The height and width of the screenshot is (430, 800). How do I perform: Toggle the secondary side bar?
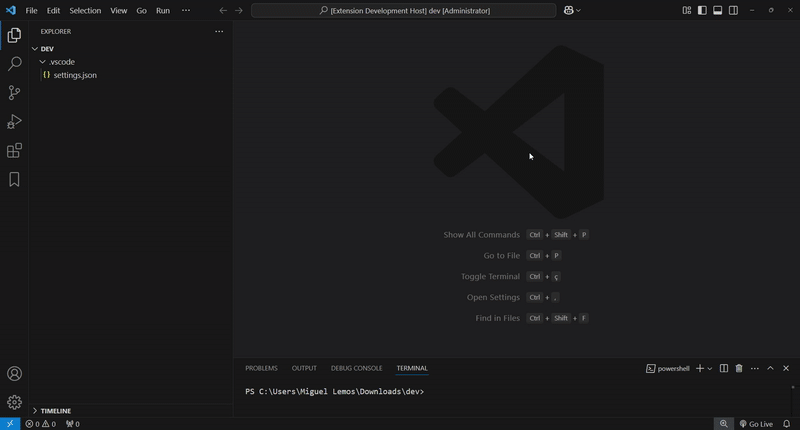point(733,10)
